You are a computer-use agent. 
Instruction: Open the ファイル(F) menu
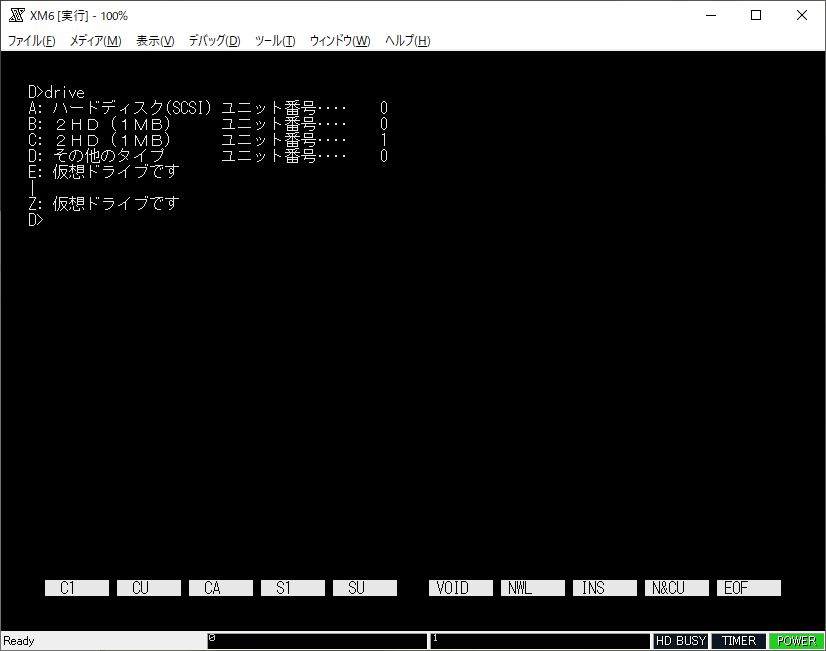[x=31, y=41]
